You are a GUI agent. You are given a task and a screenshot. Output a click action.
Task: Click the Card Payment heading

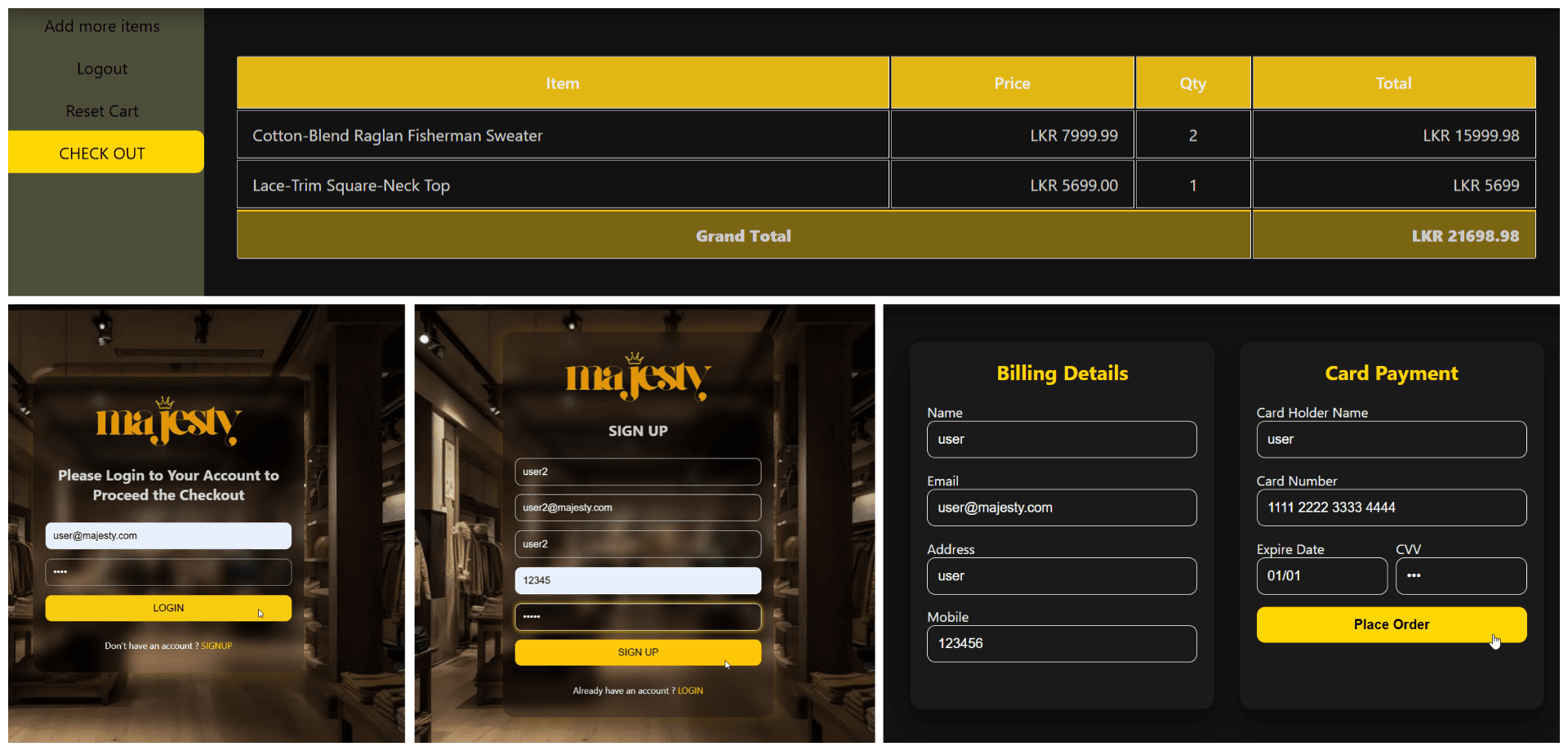click(x=1392, y=373)
